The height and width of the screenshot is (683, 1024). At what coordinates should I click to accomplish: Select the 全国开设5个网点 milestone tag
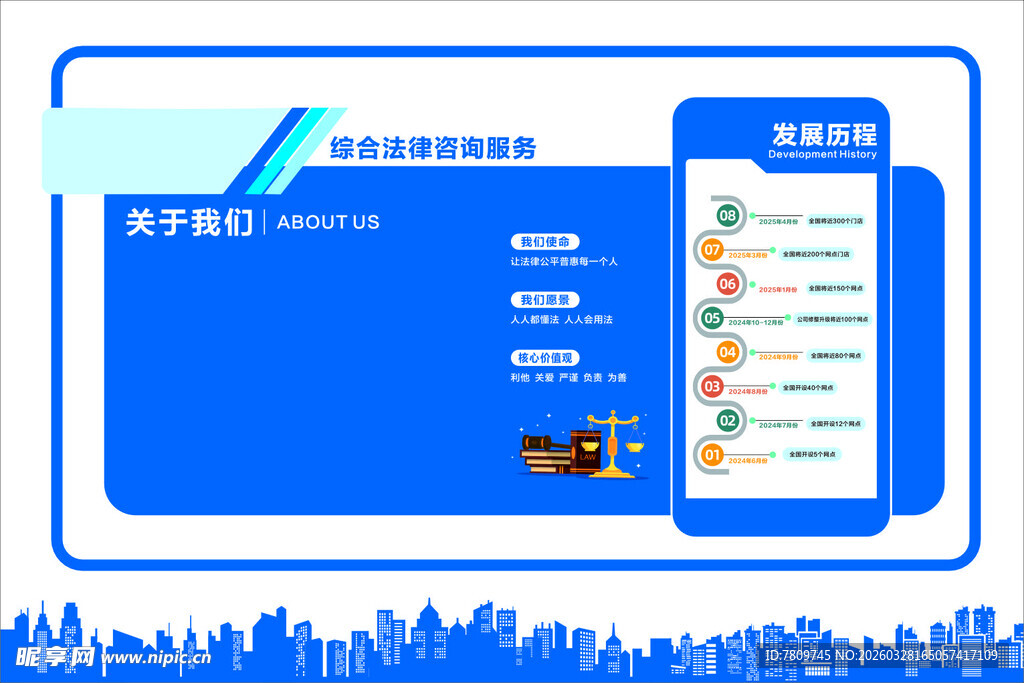811,454
